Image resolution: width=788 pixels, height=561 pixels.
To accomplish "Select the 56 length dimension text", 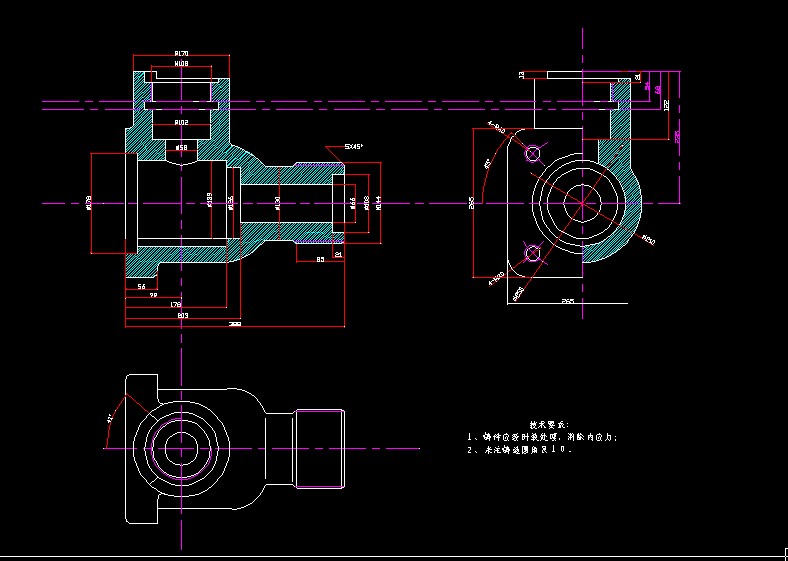I will coord(141,286).
